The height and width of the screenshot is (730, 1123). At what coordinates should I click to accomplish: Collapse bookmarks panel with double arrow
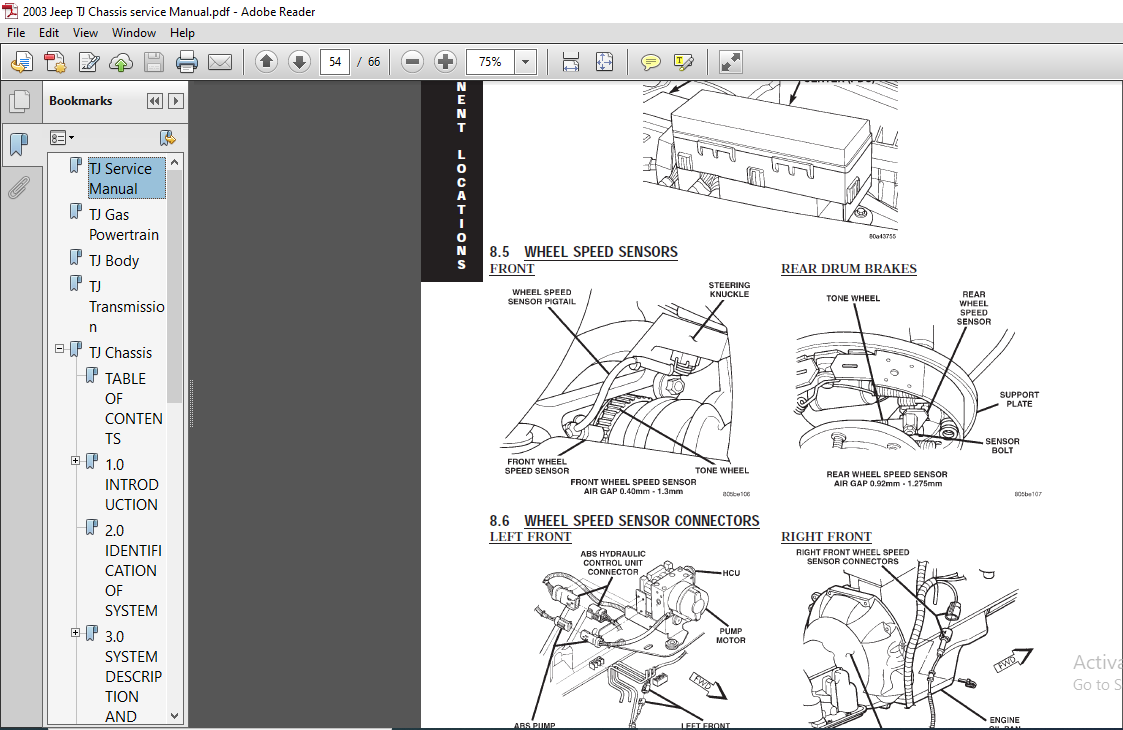click(x=155, y=101)
